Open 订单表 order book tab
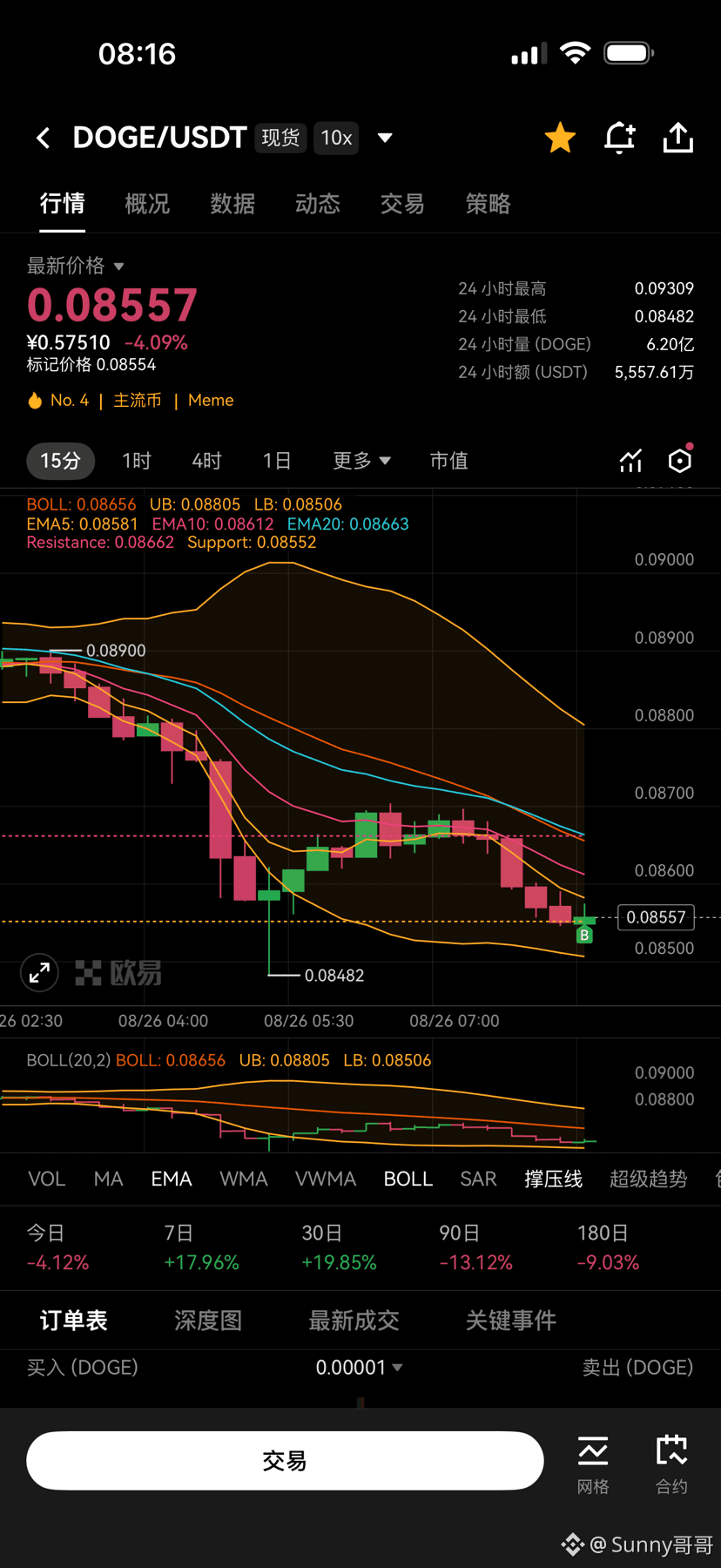Viewport: 721px width, 1568px height. pyautogui.click(x=74, y=1321)
